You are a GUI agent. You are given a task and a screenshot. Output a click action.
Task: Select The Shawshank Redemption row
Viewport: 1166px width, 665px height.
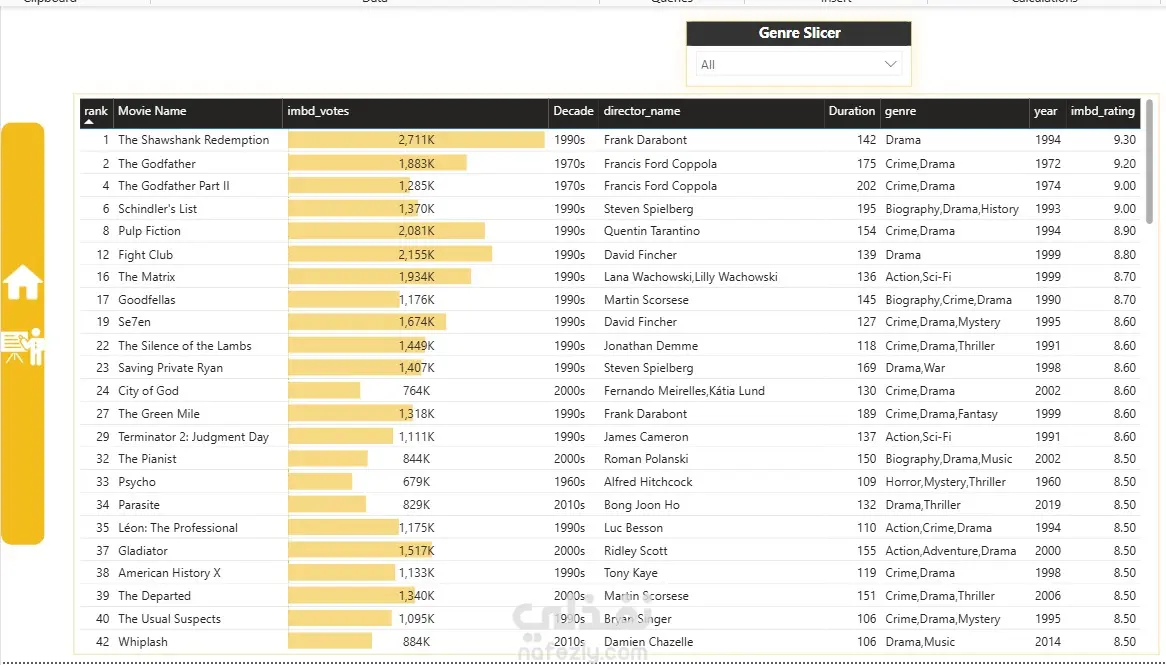[610, 140]
